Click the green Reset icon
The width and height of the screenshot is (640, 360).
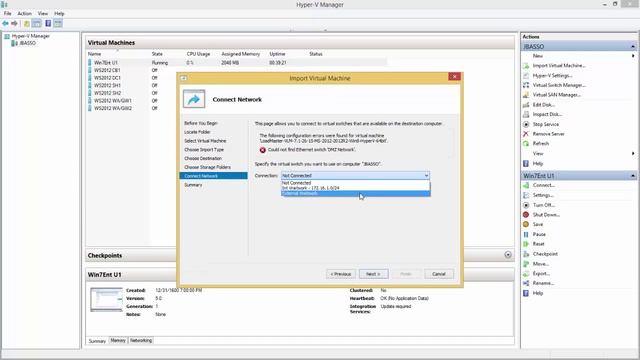coord(526,244)
